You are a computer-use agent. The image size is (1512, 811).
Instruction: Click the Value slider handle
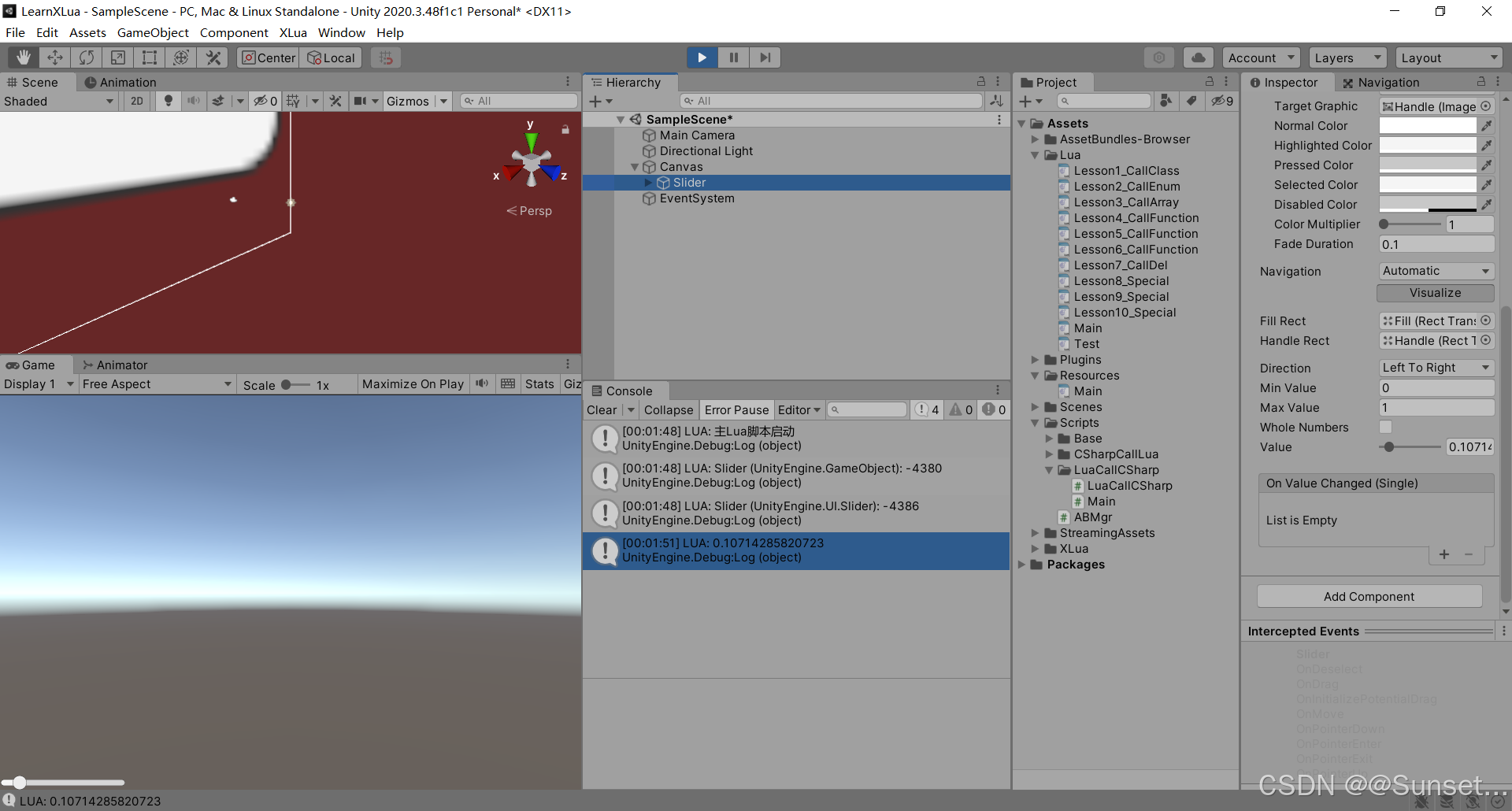point(1389,447)
